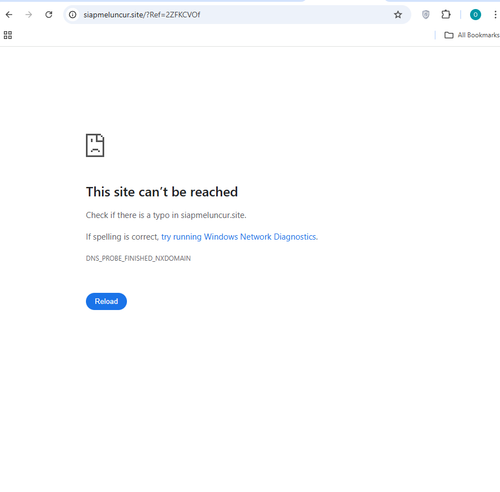Click the sad page error icon
This screenshot has width=500, height=492.
point(95,145)
